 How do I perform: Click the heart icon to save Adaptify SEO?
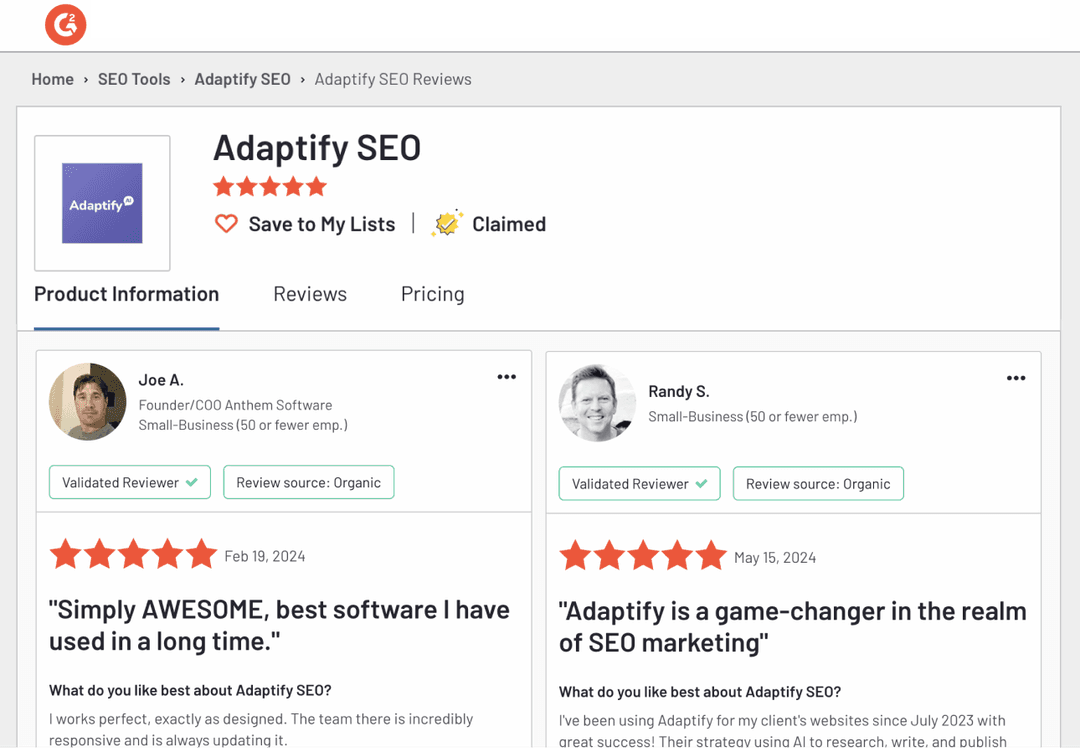pos(226,224)
